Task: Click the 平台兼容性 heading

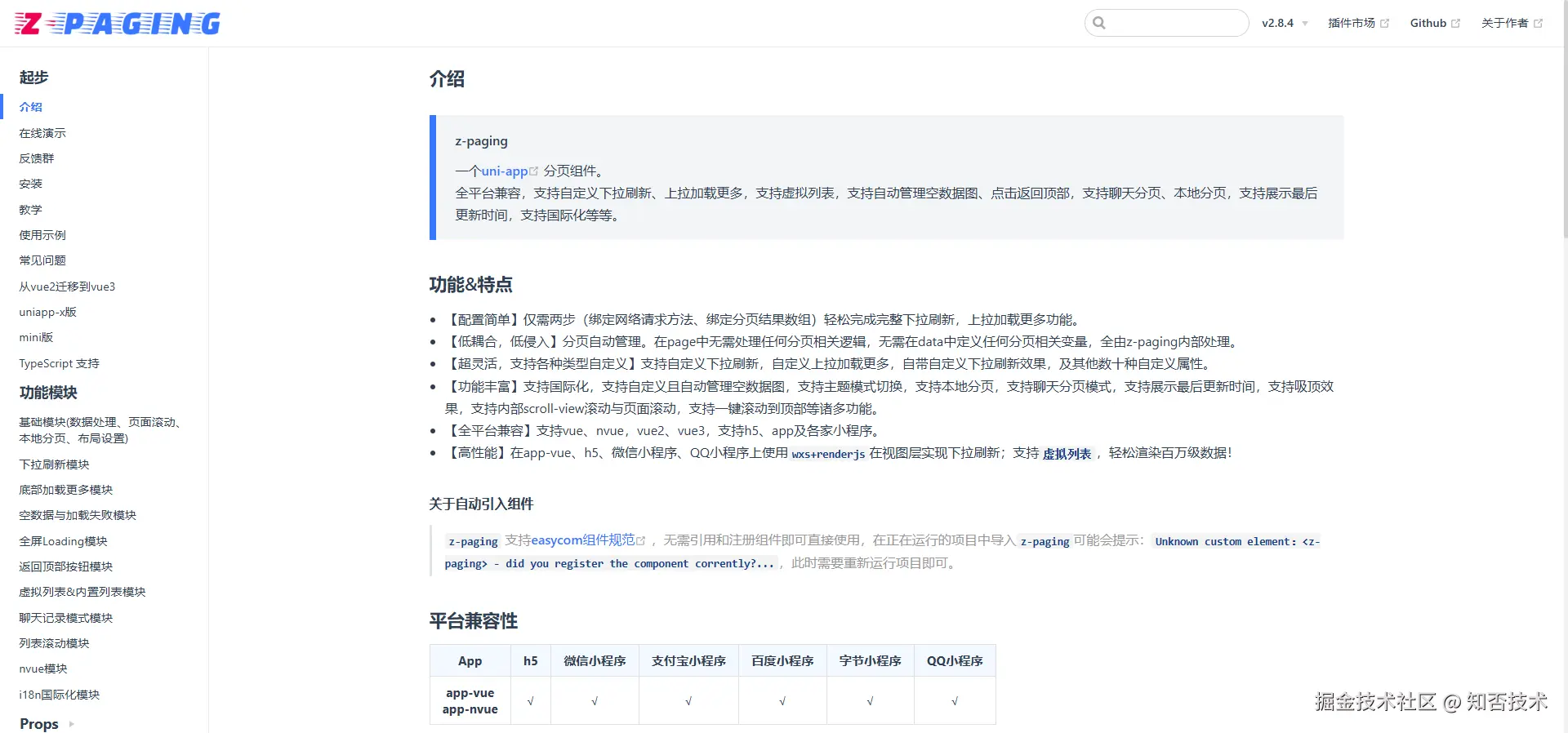Action: (x=474, y=621)
